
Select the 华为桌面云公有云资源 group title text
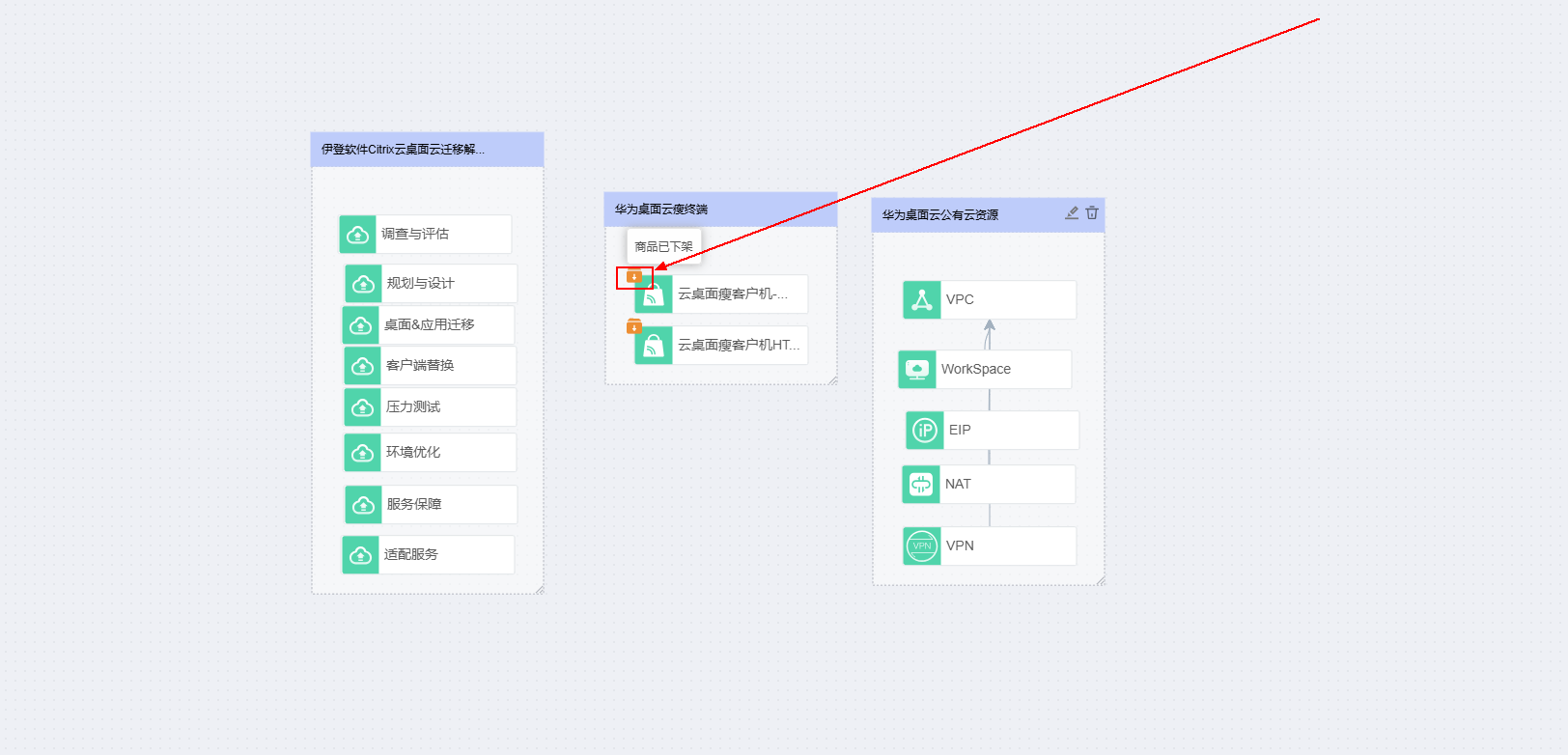(940, 215)
